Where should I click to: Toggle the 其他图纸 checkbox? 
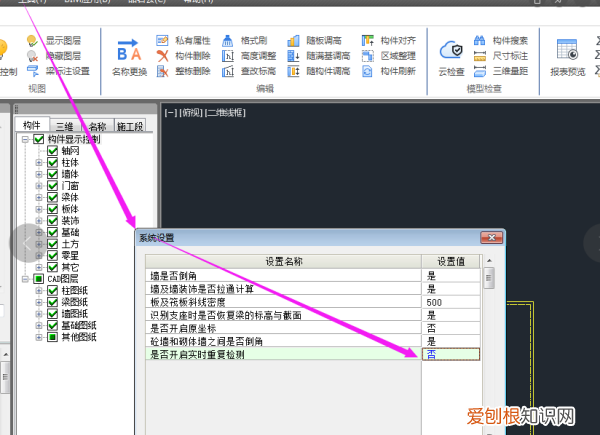click(x=53, y=337)
